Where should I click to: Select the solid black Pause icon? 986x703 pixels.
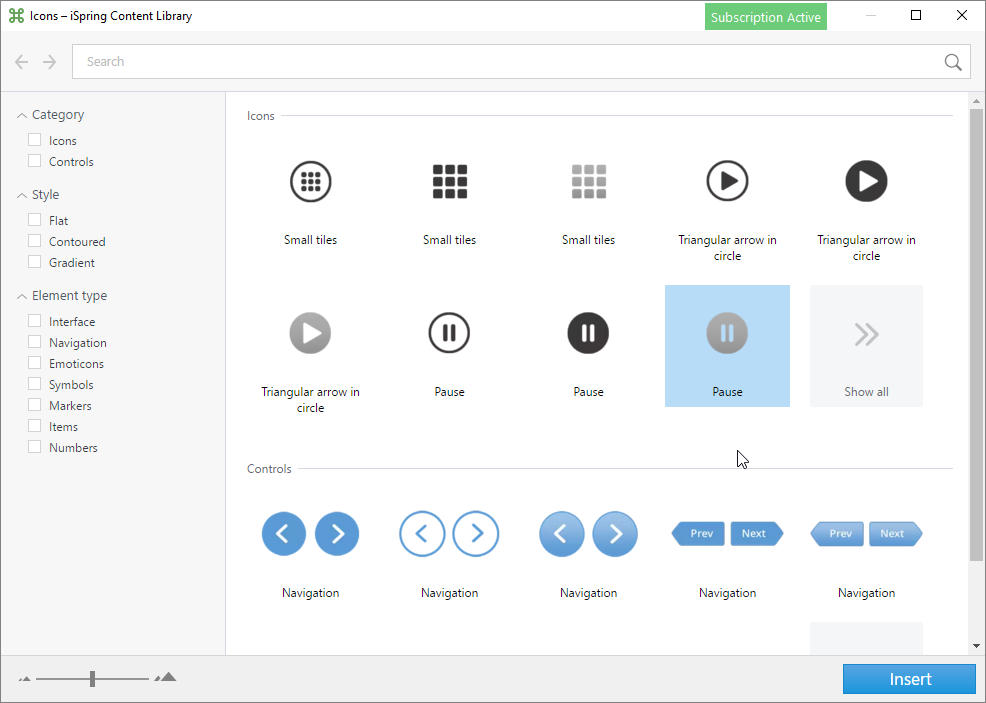[588, 333]
